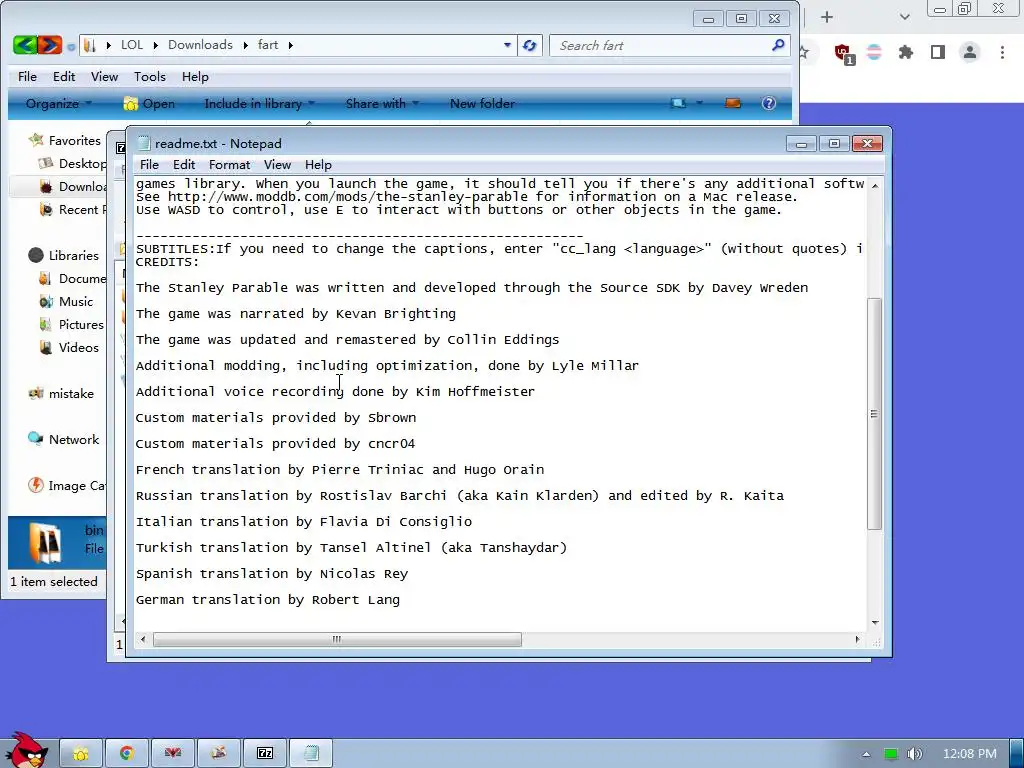Click the Refresh icon beside address bar
This screenshot has width=1024, height=768.
coord(530,45)
